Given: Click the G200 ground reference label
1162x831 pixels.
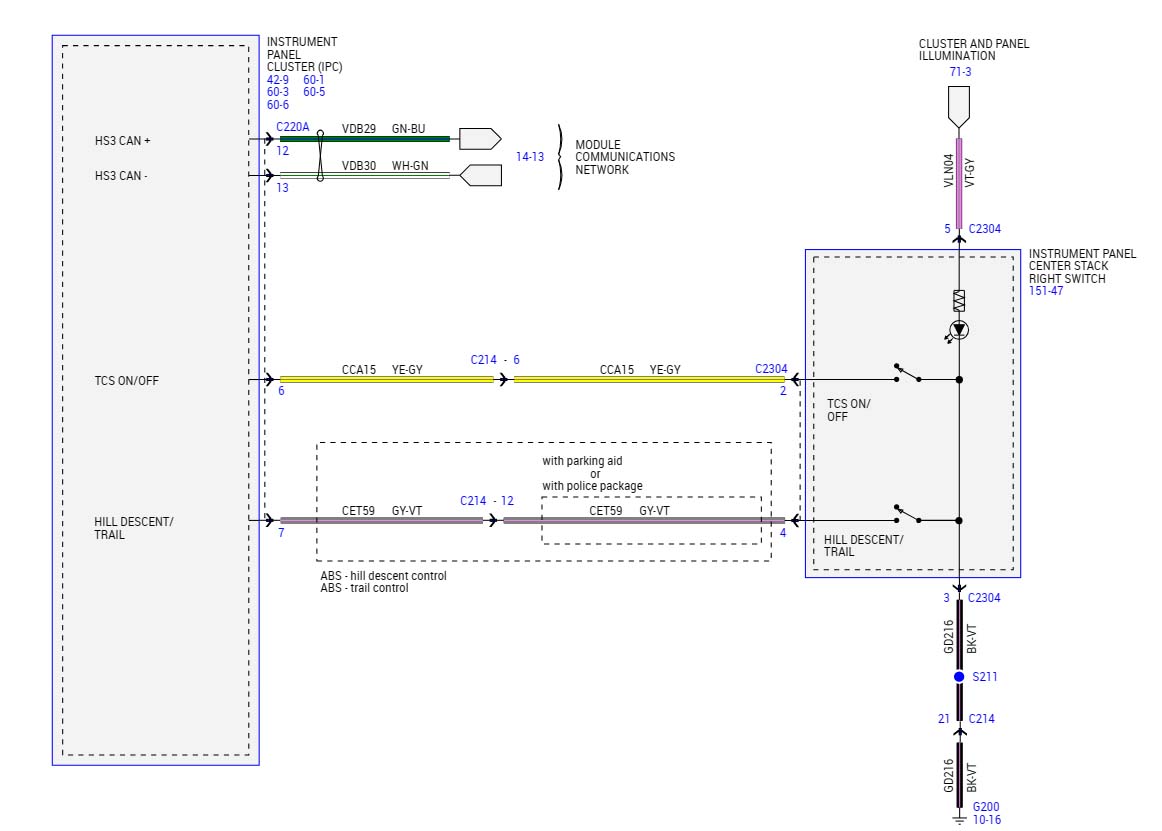Looking at the screenshot, I should tap(985, 807).
